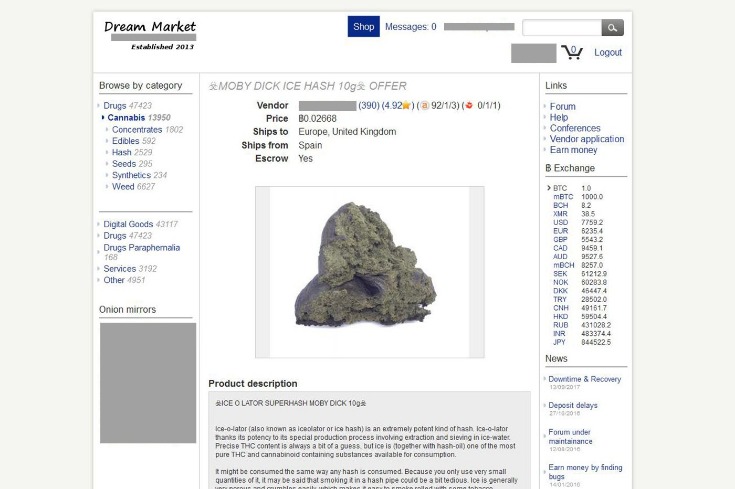The width and height of the screenshot is (735, 489).
Task: Select XMR exchange currency
Action: tap(560, 214)
